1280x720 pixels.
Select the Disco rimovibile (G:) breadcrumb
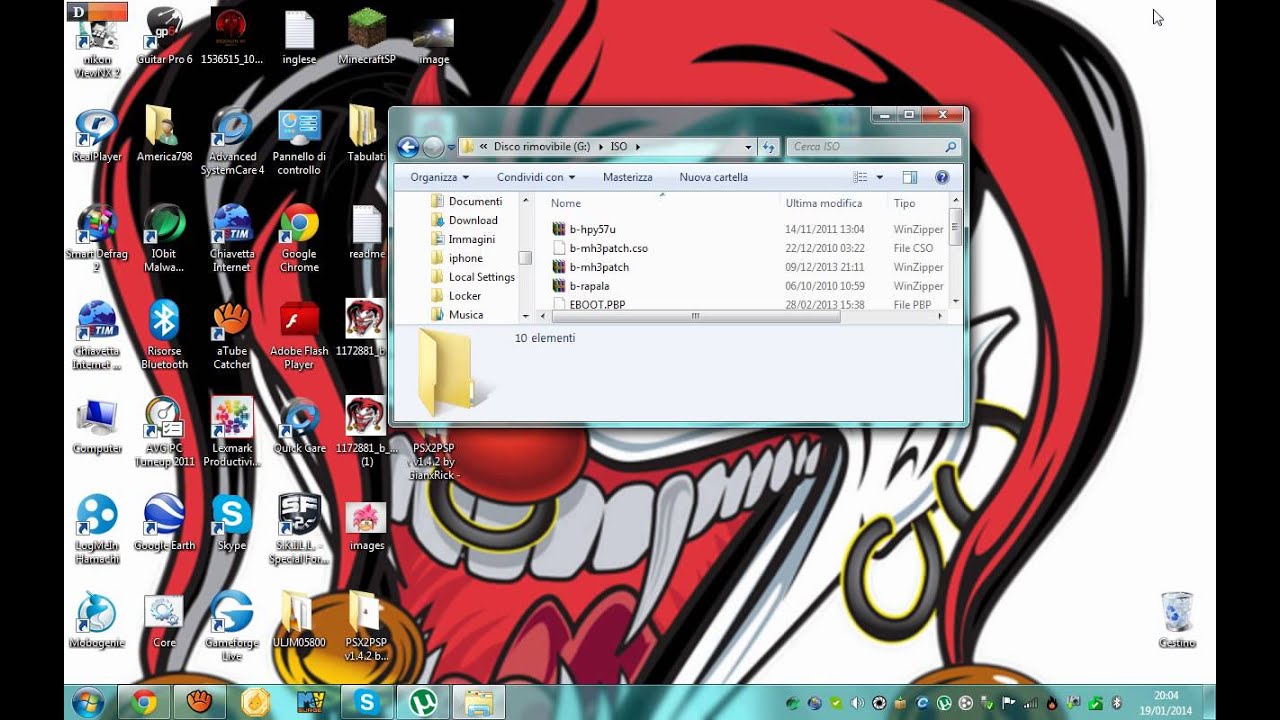click(x=543, y=147)
